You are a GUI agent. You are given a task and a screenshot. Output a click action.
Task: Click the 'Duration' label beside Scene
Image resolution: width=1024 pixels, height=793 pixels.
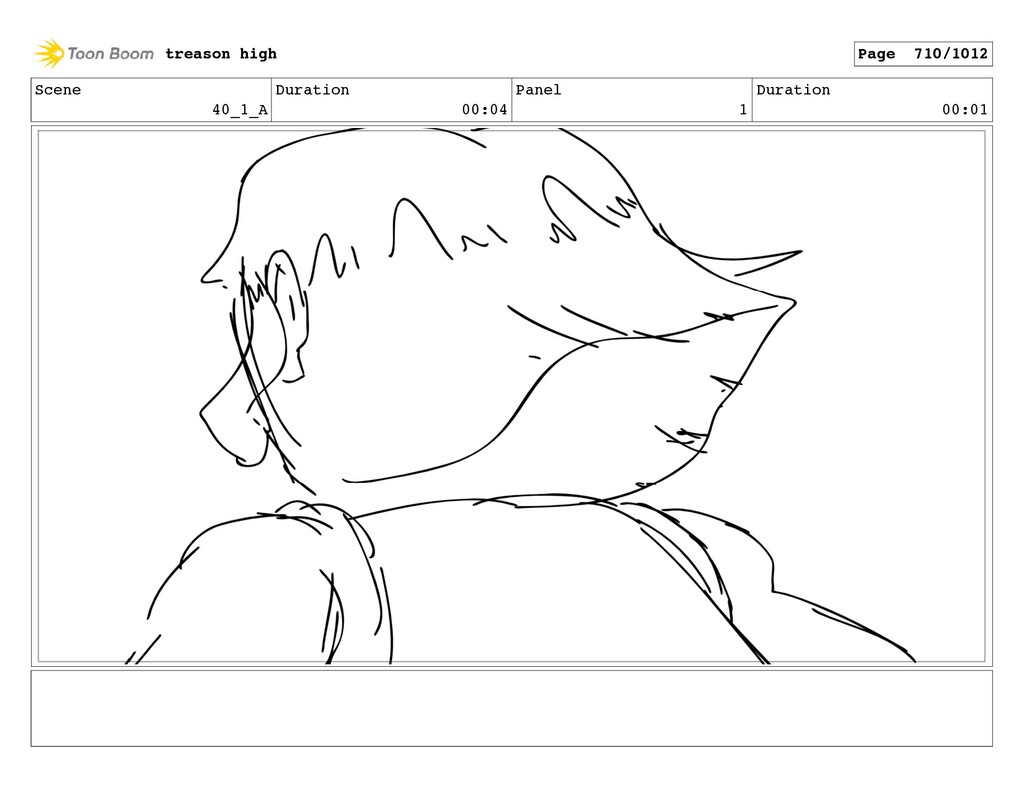pyautogui.click(x=312, y=90)
